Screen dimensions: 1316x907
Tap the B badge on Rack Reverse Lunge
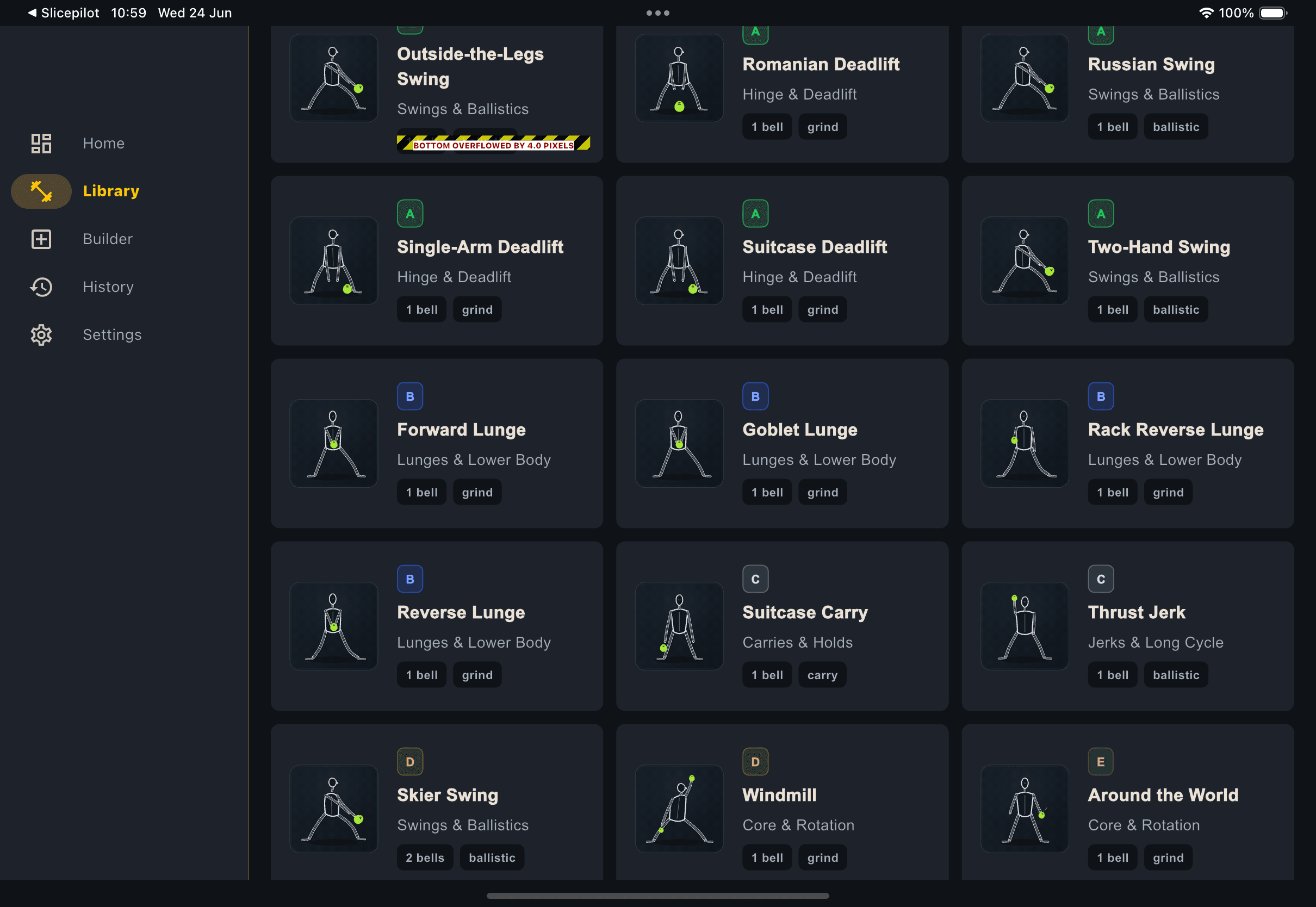(x=1101, y=396)
